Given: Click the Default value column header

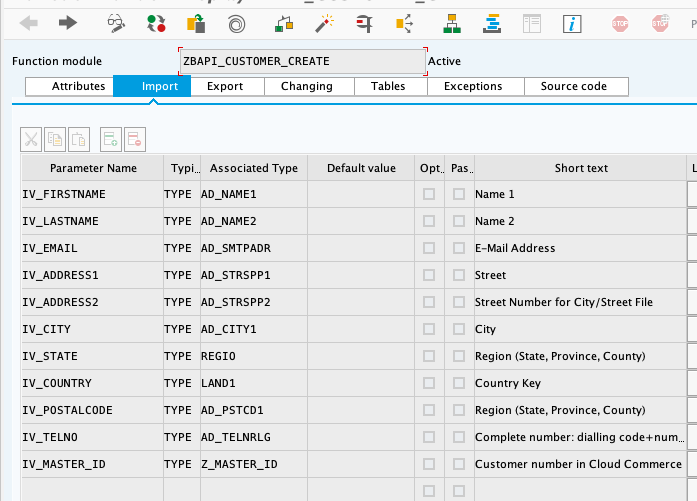Looking at the screenshot, I should pyautogui.click(x=361, y=168).
